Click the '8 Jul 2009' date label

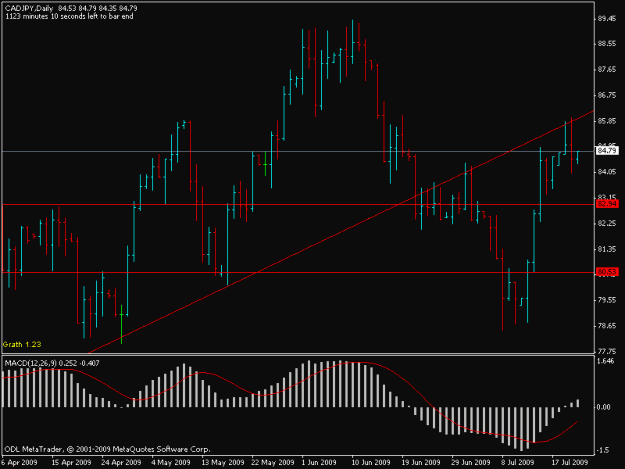click(x=518, y=462)
